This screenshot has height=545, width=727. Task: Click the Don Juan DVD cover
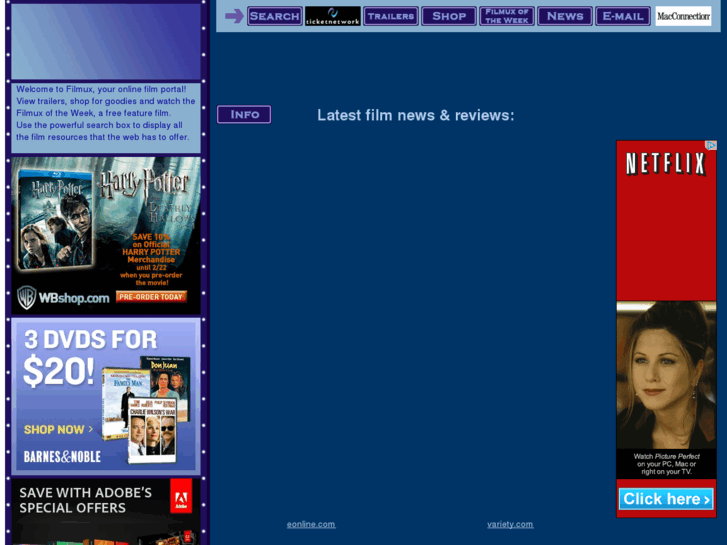point(170,389)
